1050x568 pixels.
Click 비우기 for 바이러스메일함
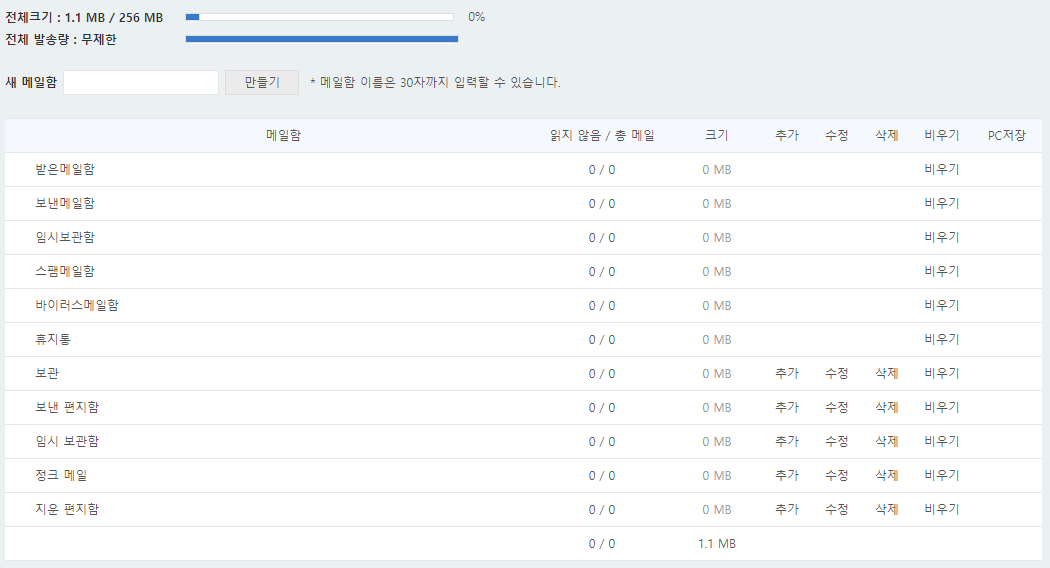[x=942, y=305]
